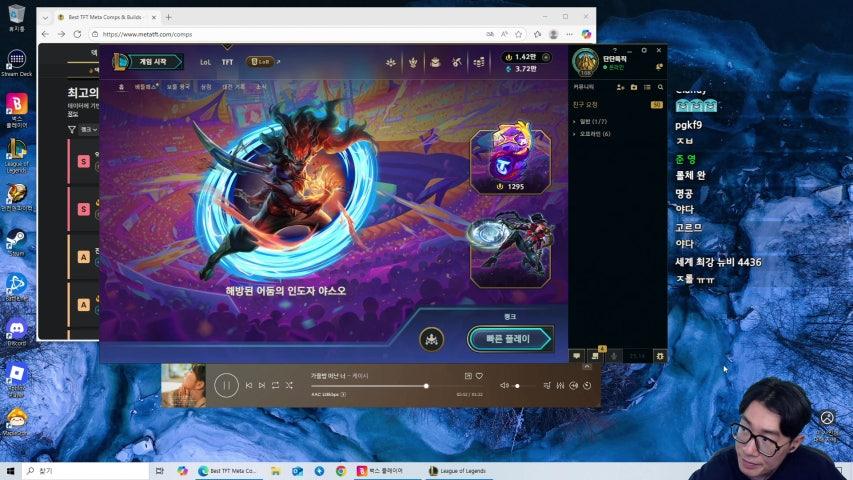This screenshot has height=480, width=853.
Task: Skip to previous track in music player
Action: 249,385
